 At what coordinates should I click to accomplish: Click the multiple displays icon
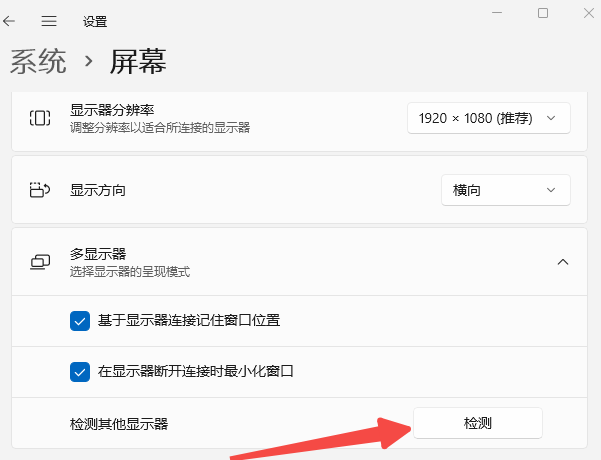40,262
